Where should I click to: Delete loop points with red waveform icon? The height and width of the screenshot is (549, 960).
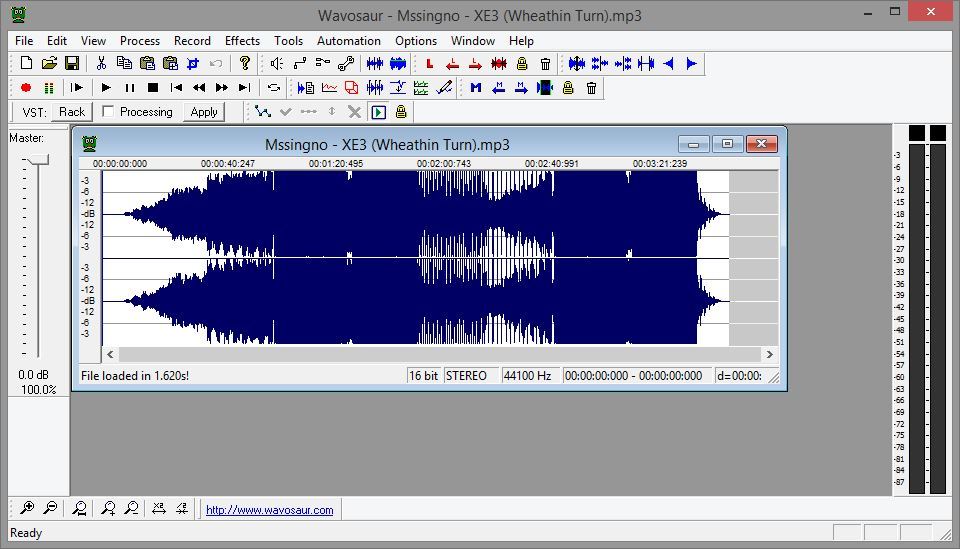click(x=499, y=63)
